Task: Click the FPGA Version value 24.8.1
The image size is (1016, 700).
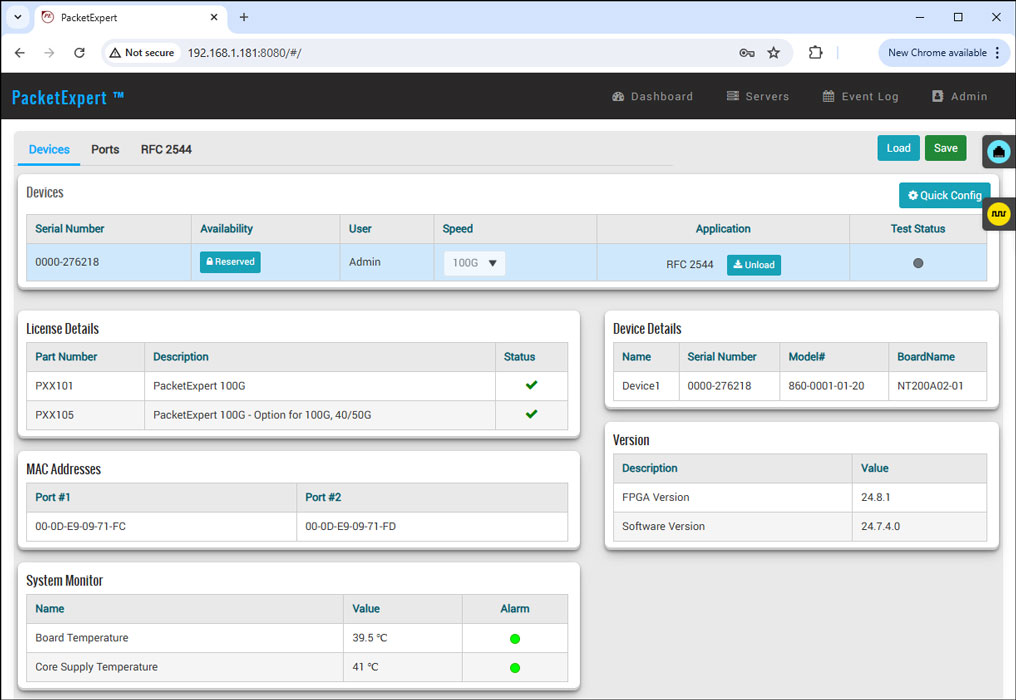Action: coord(875,498)
